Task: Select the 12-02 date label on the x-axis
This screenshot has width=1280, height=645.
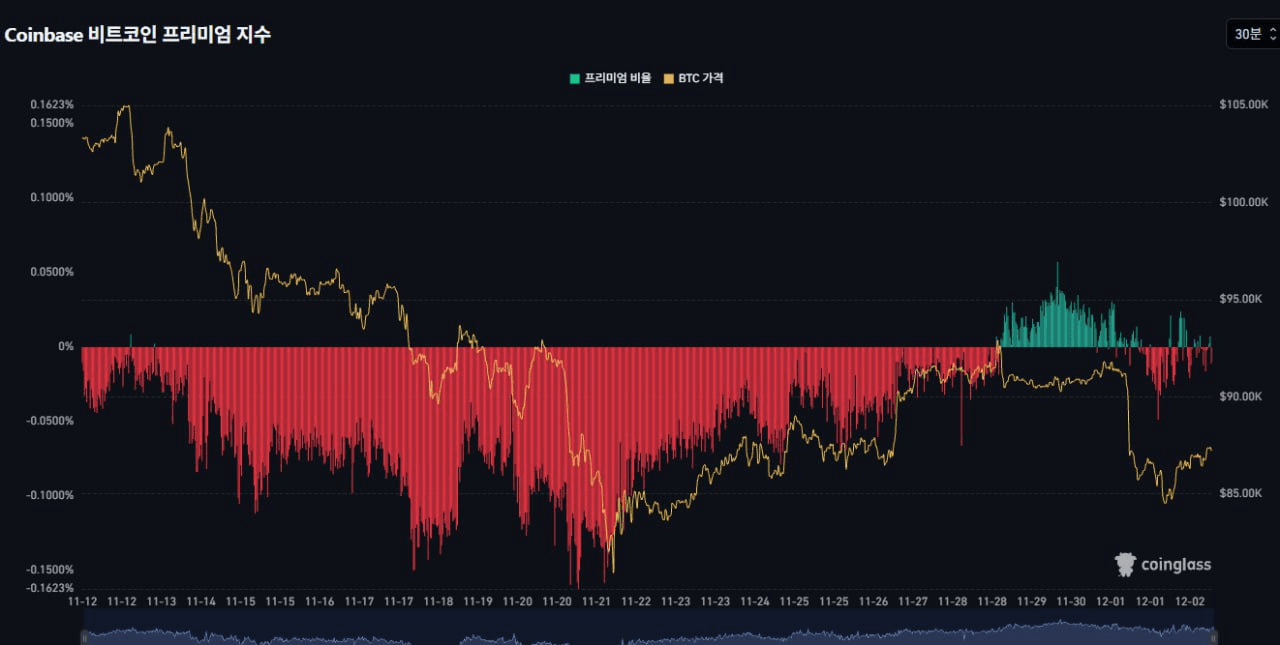Action: (1192, 602)
